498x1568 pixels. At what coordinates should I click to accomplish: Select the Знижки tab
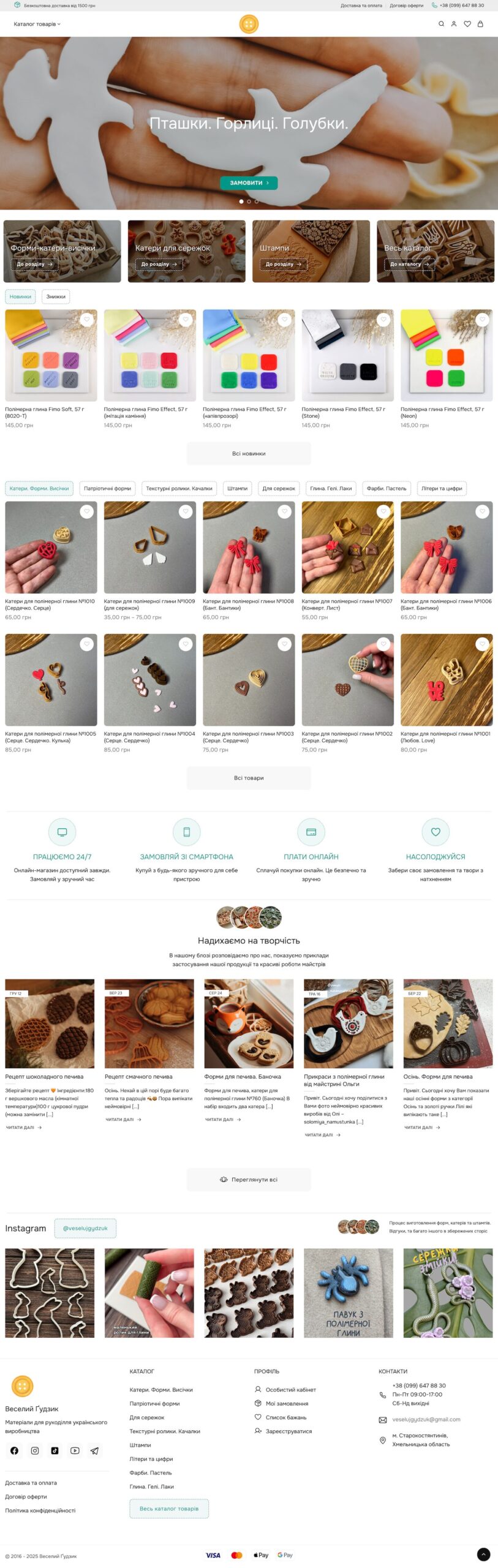56,296
